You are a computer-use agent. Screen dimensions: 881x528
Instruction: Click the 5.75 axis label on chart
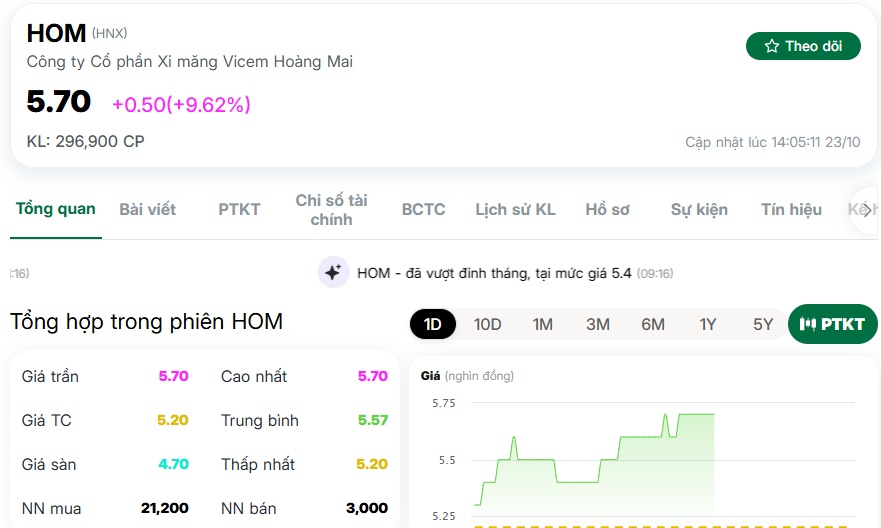point(444,403)
